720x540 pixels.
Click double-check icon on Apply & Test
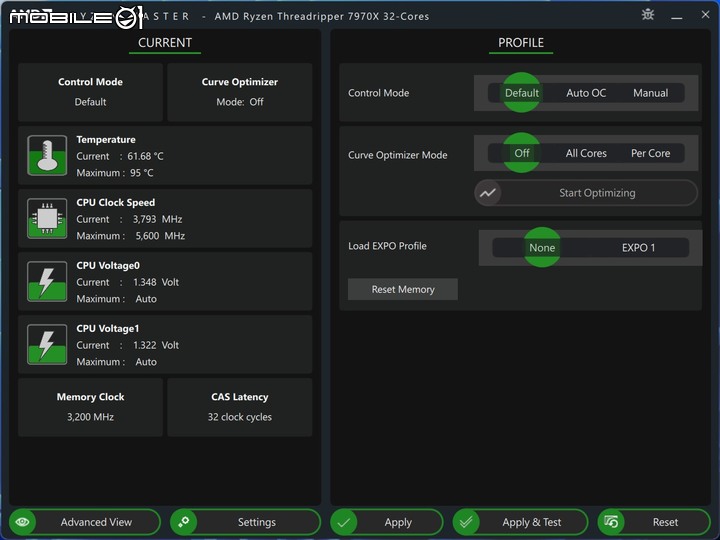tap(466, 522)
